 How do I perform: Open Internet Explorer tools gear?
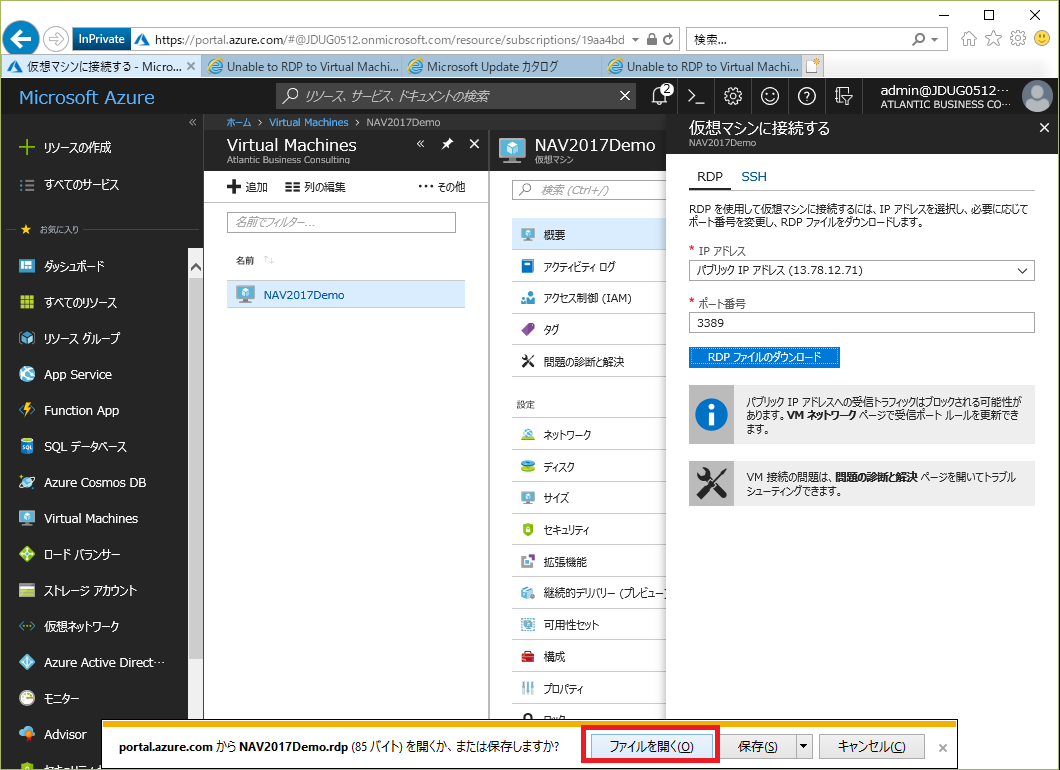tap(1017, 39)
